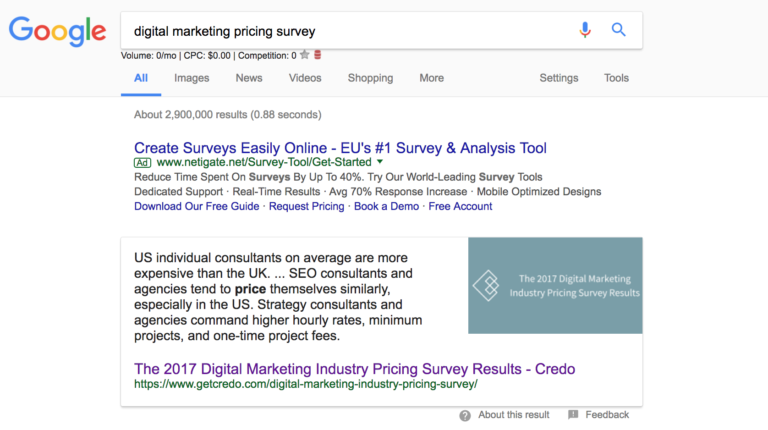Click the Request Pricing sitelink
768x430 pixels.
pos(307,206)
